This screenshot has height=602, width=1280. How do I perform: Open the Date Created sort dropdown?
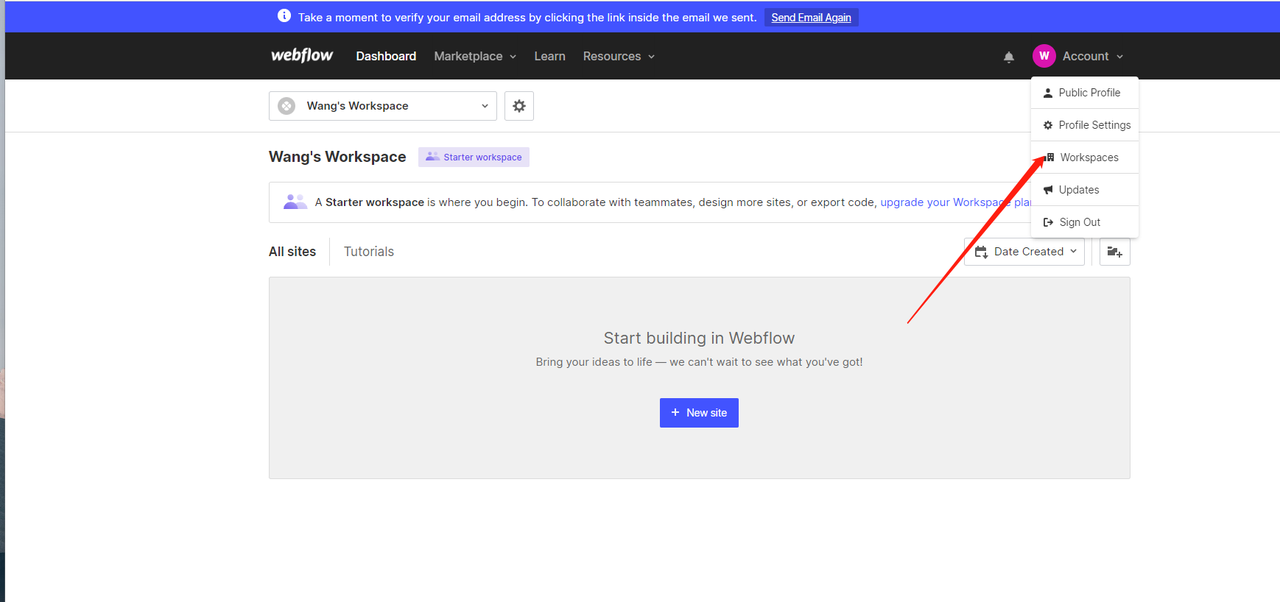coord(1024,252)
